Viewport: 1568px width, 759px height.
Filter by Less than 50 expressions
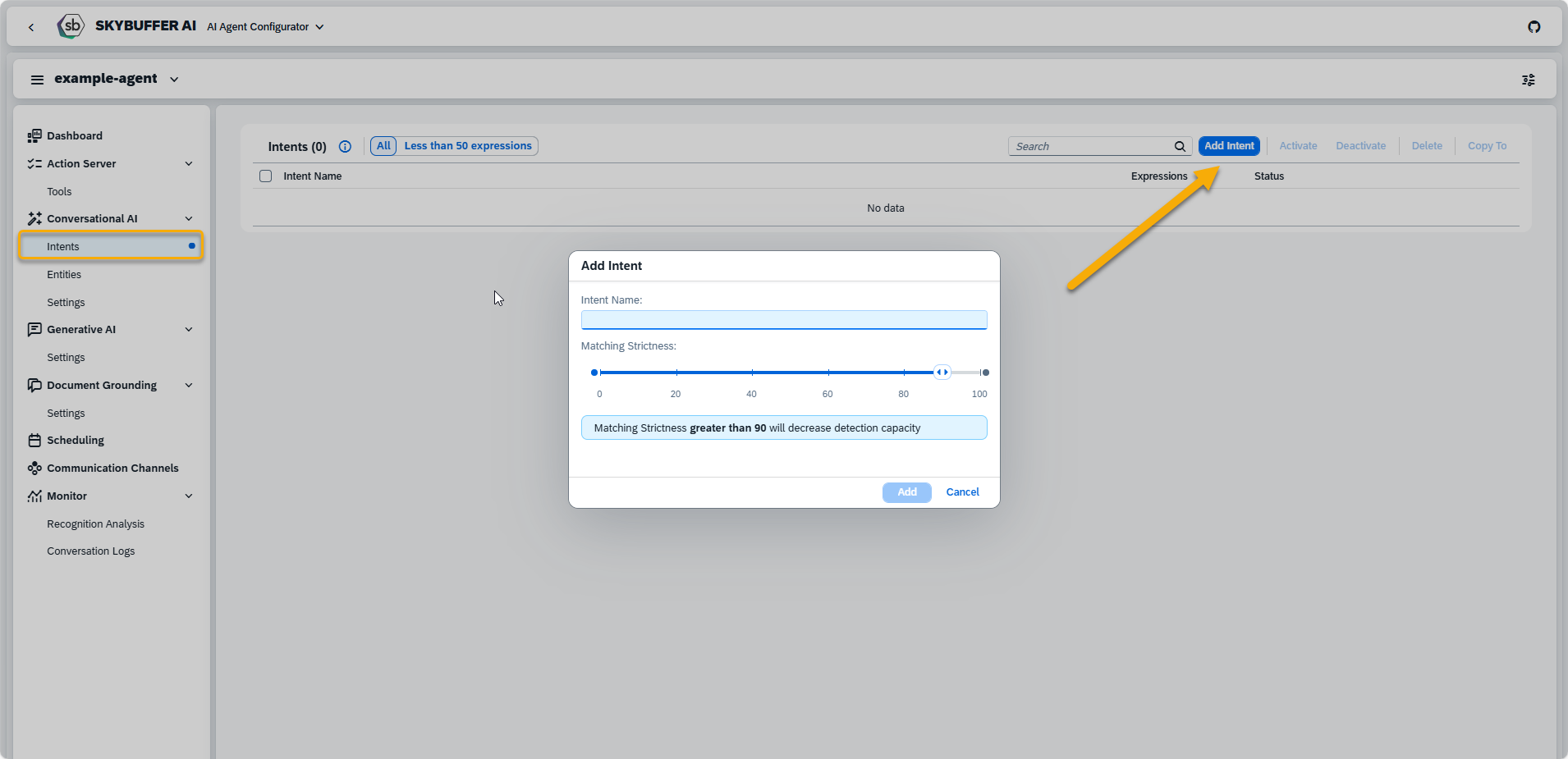point(467,146)
